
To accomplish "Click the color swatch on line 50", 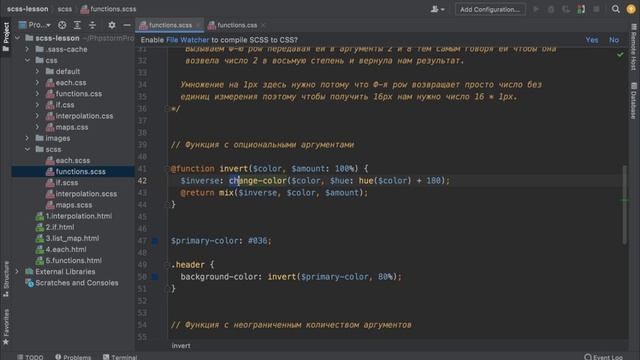I will [155, 277].
